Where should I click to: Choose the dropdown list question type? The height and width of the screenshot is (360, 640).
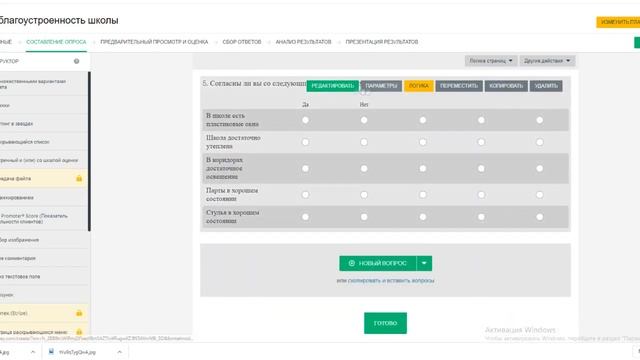(x=44, y=142)
